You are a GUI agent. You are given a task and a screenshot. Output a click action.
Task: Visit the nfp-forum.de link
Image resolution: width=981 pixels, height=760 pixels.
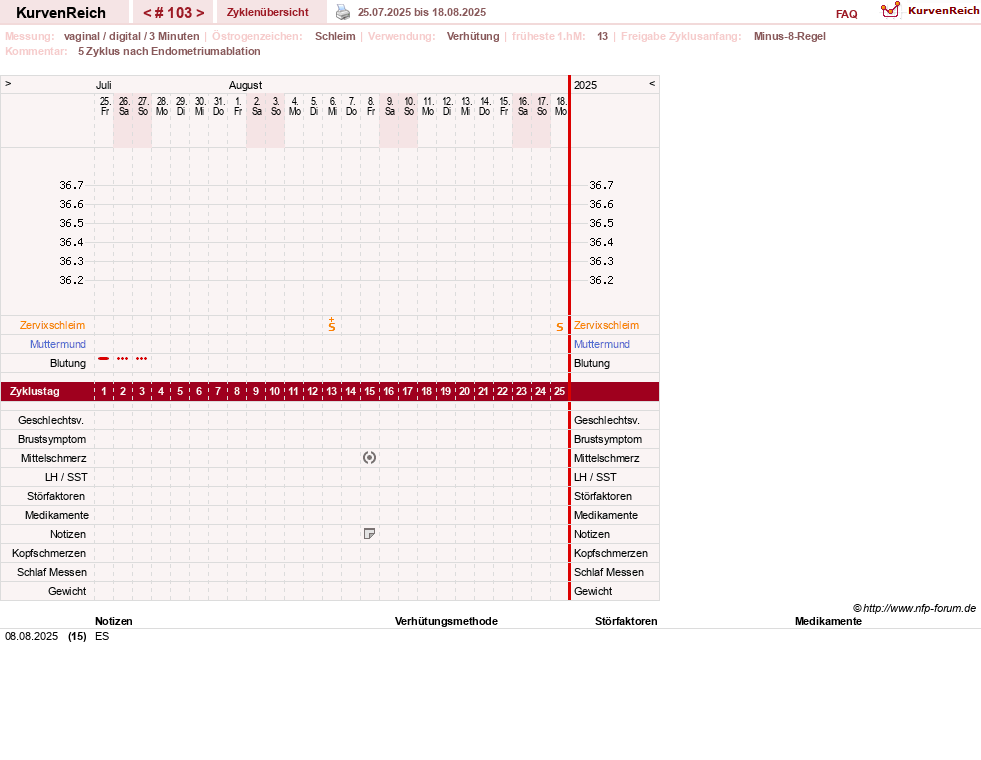[x=919, y=608]
